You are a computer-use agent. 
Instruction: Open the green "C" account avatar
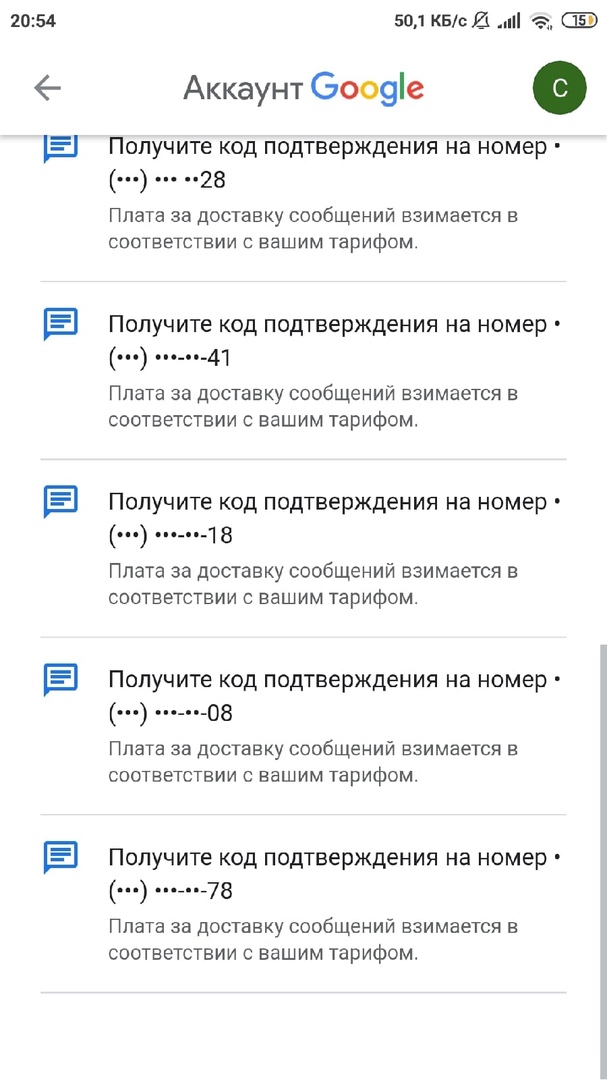tap(559, 88)
